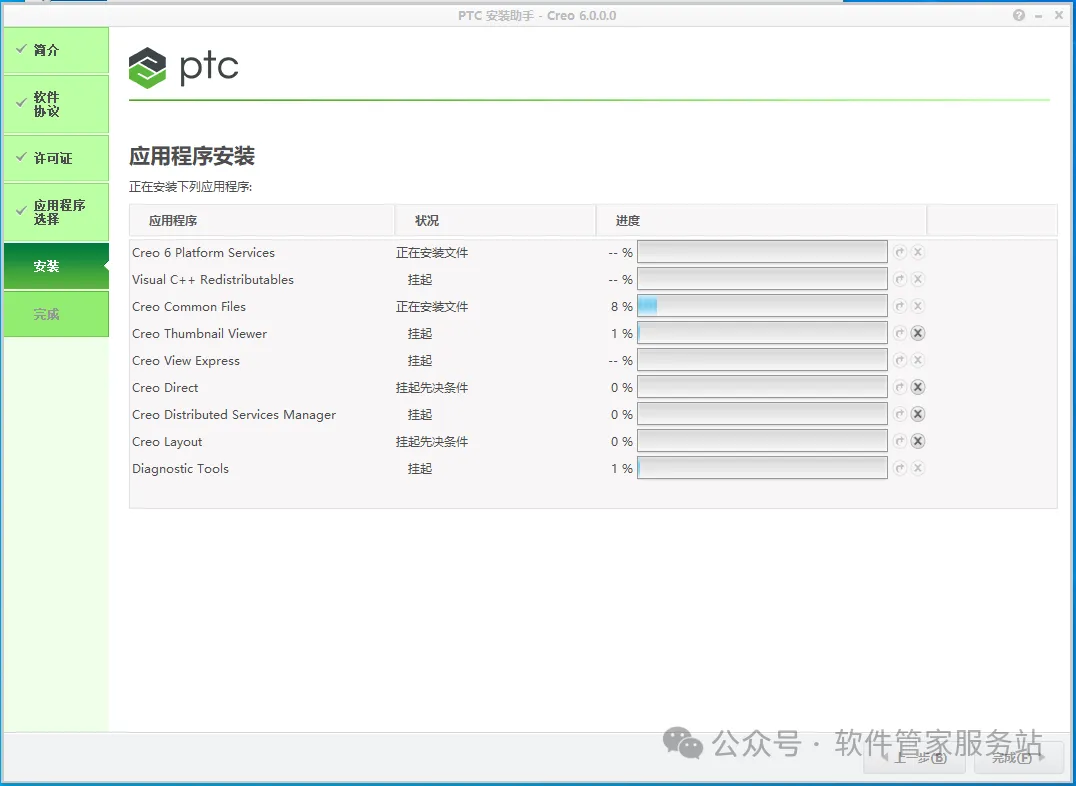Viewport: 1076px width, 786px height.
Task: Select the Diagnostic Tools row name
Action: pyautogui.click(x=180, y=468)
